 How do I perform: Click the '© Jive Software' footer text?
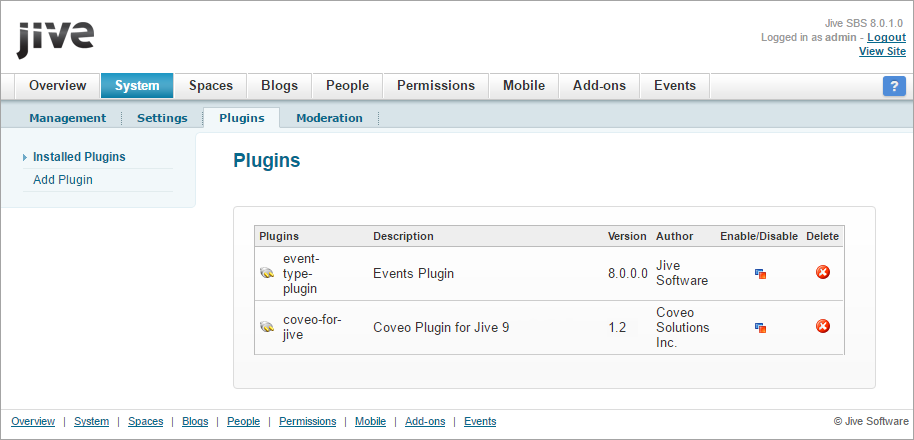pos(870,421)
